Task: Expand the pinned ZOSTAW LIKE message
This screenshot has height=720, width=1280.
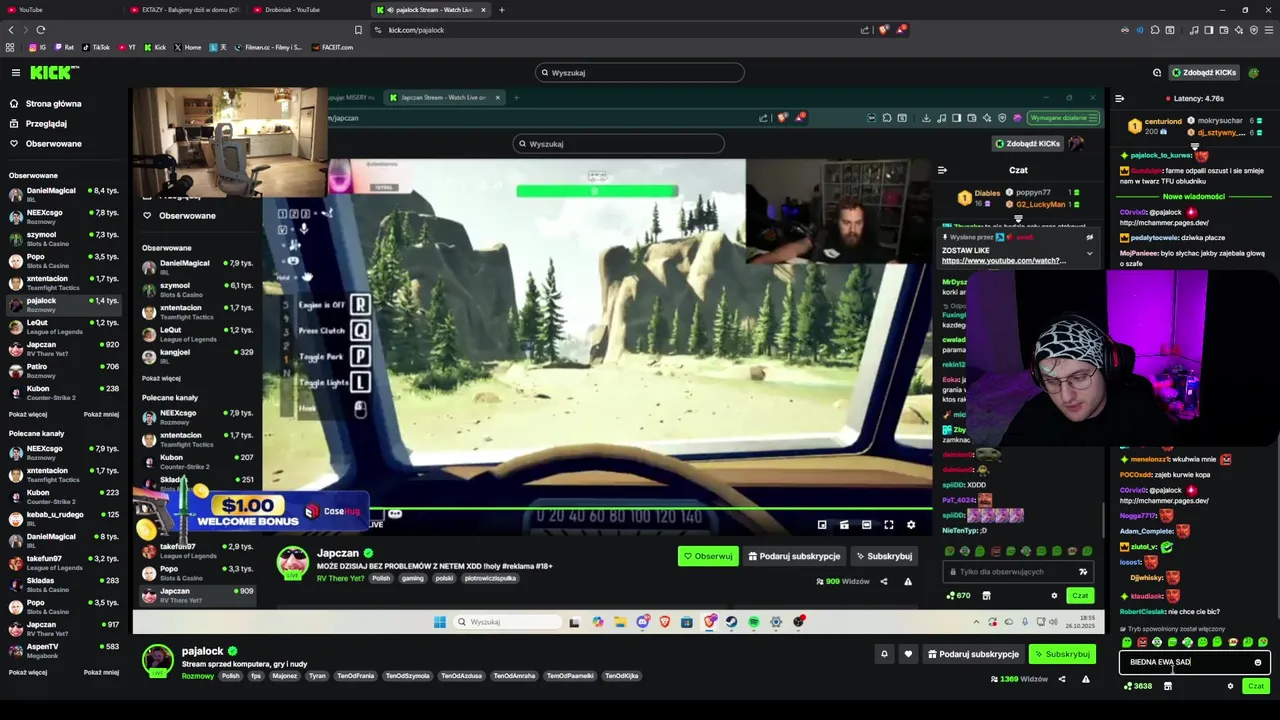Action: tap(1090, 253)
